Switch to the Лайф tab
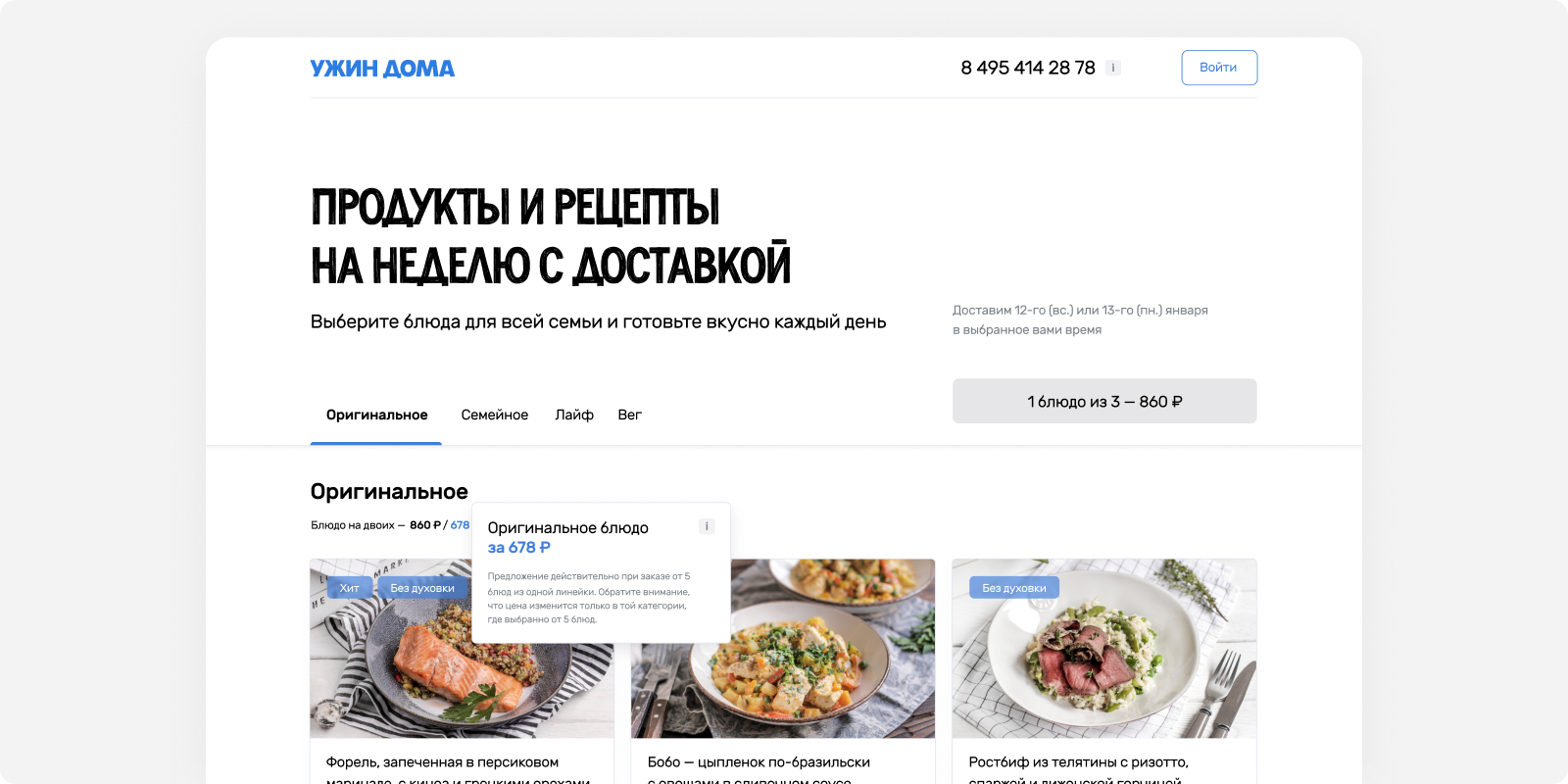The image size is (1568, 784). pyautogui.click(x=574, y=415)
